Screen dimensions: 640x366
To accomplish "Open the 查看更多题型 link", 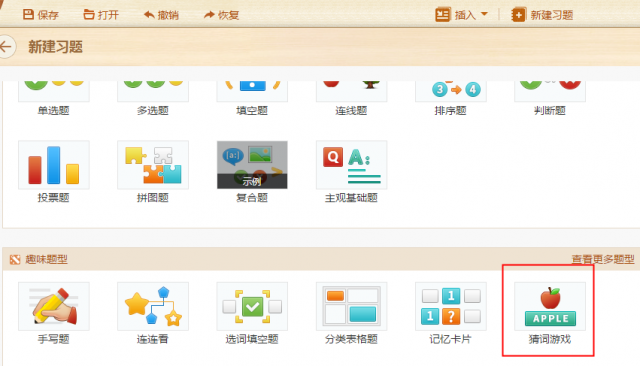I will pyautogui.click(x=603, y=259).
